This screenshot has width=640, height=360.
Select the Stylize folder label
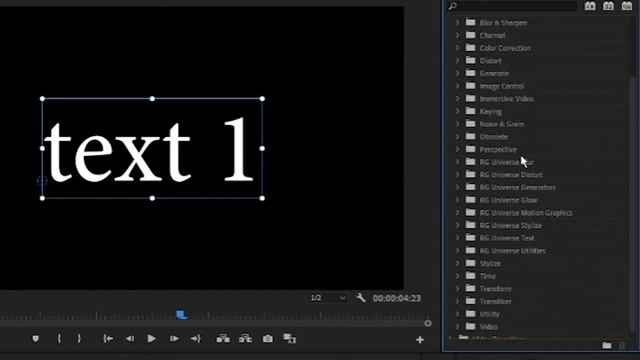[x=490, y=264]
